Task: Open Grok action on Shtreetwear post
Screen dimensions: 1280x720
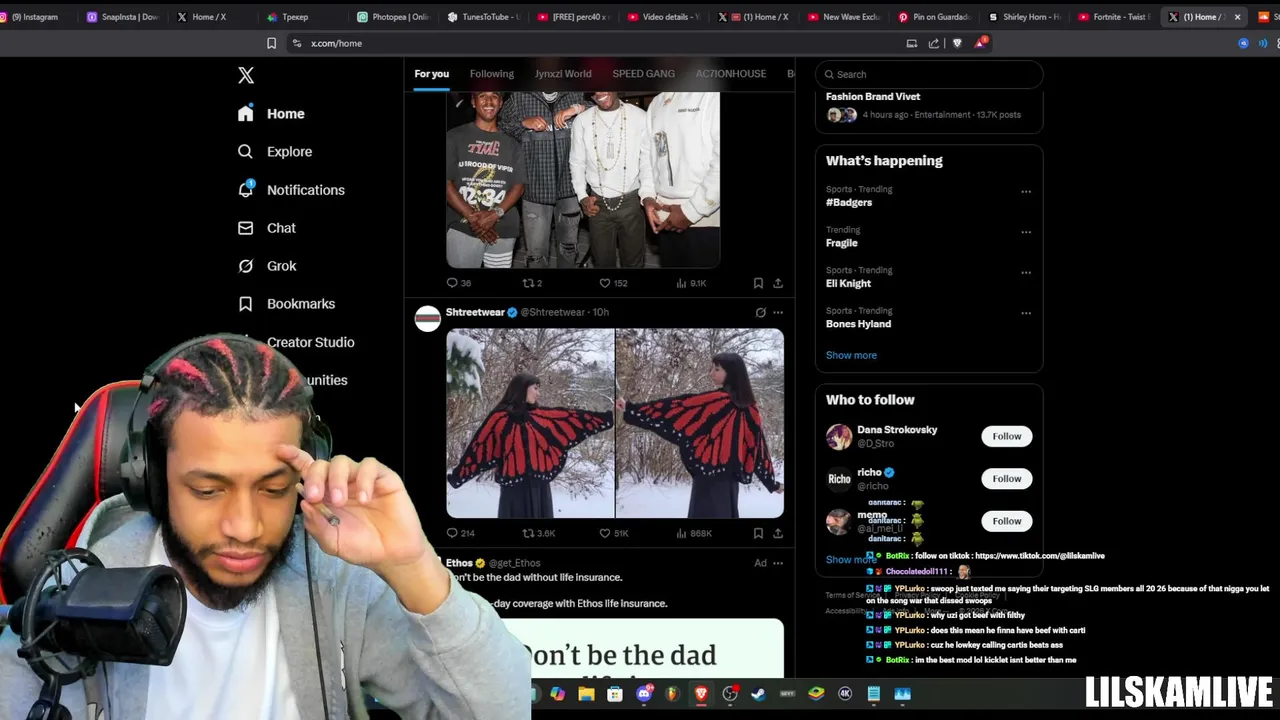Action: pos(760,312)
